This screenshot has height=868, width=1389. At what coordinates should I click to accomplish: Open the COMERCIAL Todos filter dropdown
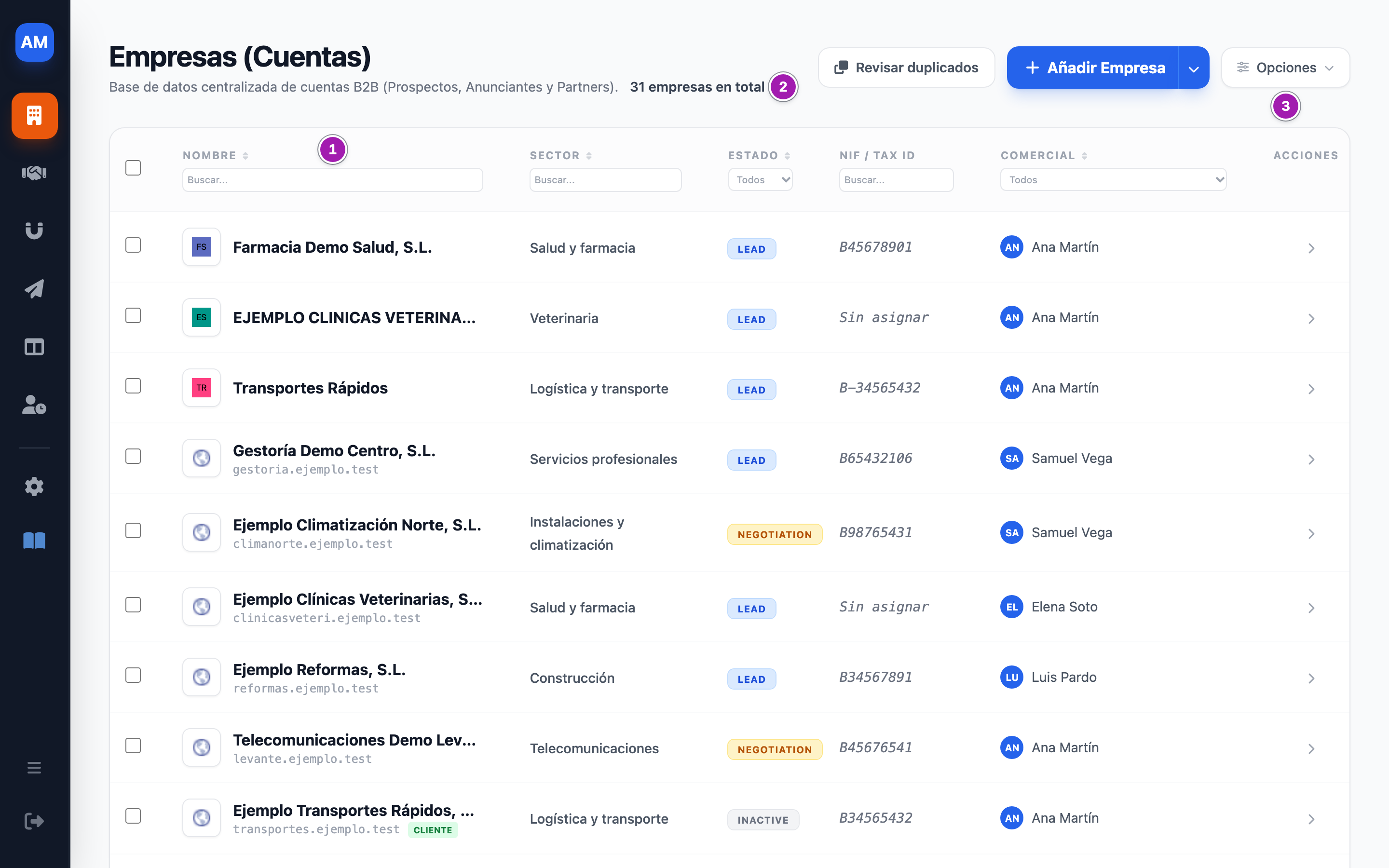point(1113,180)
